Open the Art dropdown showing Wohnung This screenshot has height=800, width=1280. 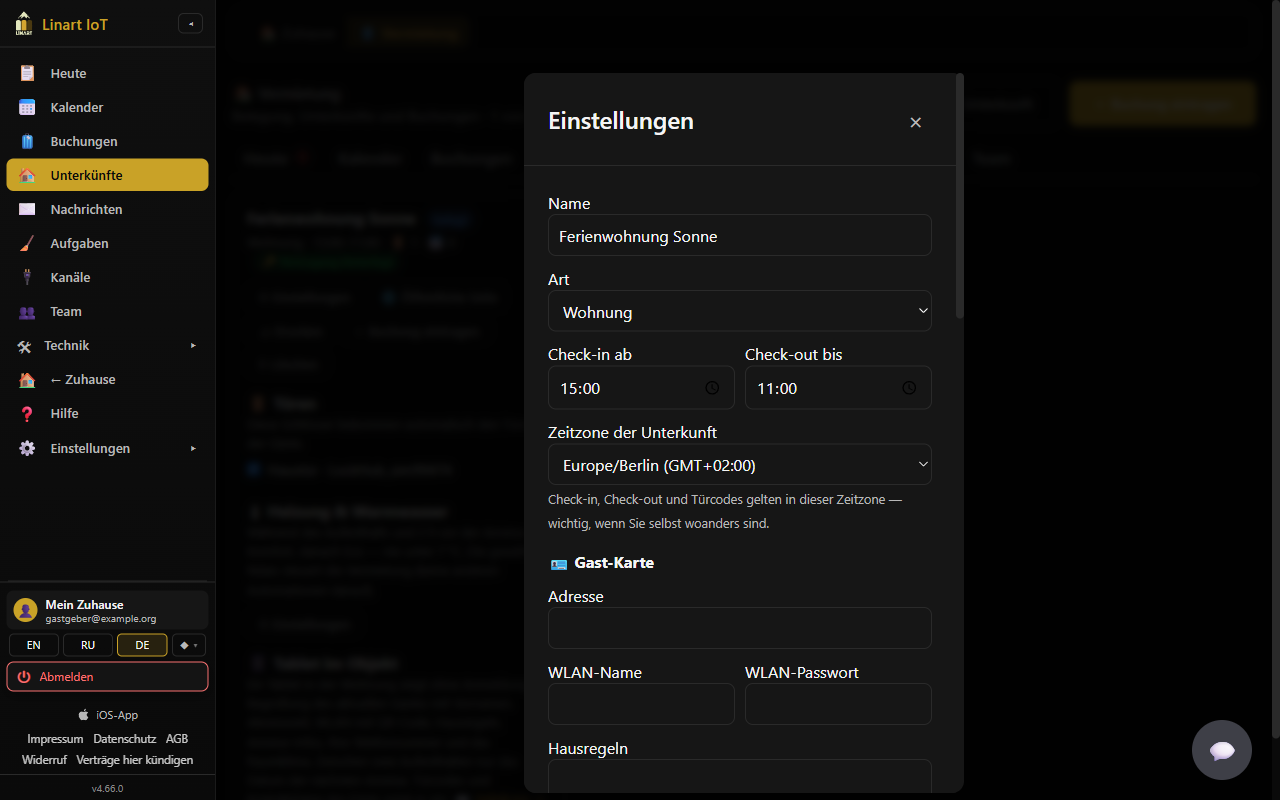(740, 311)
